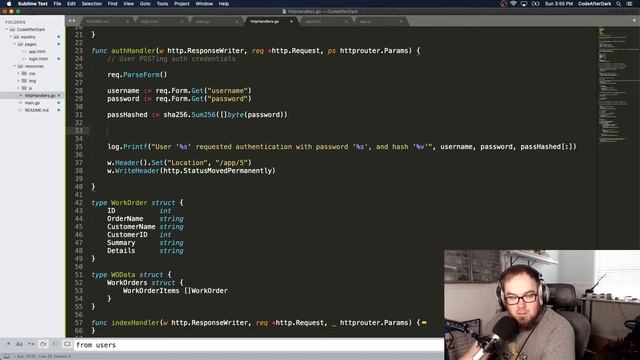Expand the img folder in sidebar
This screenshot has height=360, width=640.
coord(18,81)
